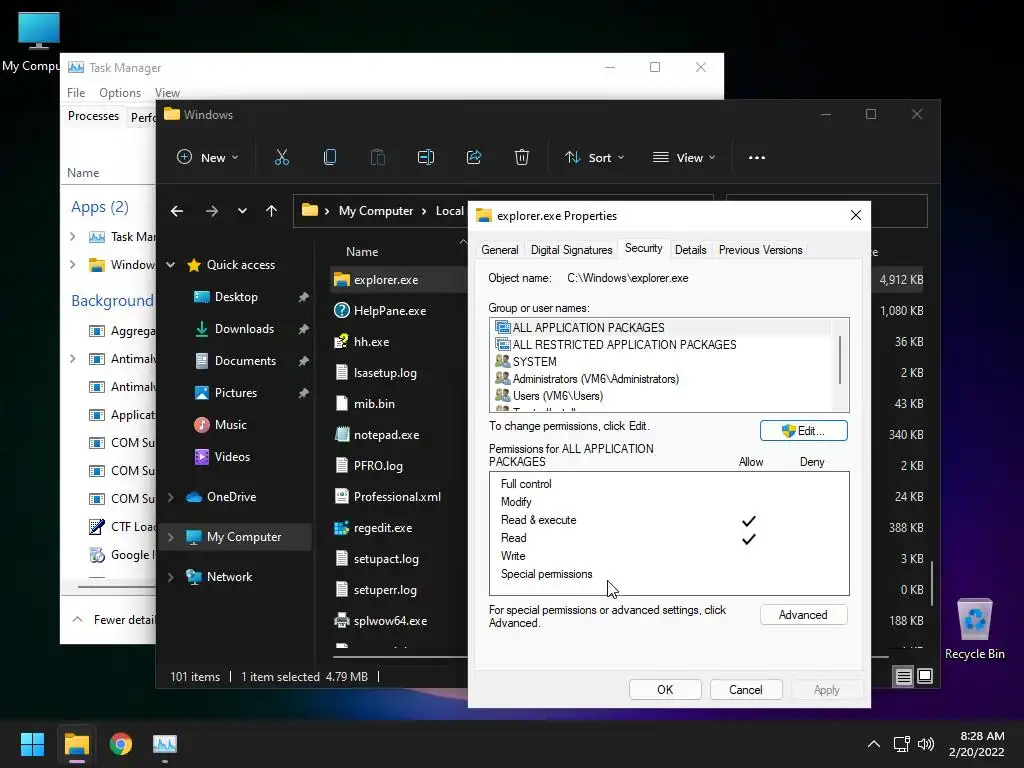The width and height of the screenshot is (1024, 768).
Task: Switch to large icons view in status bar
Action: (925, 676)
